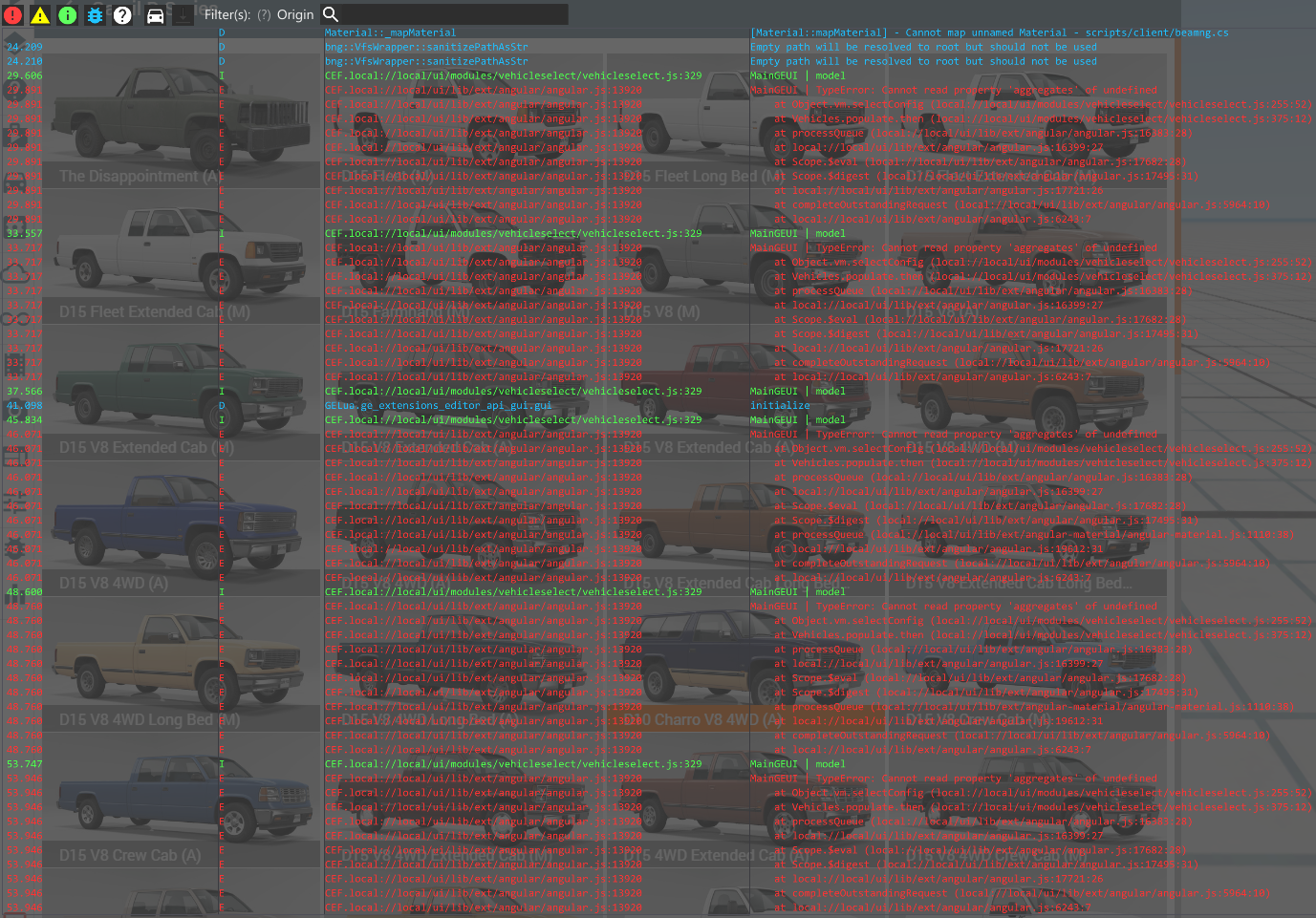This screenshot has width=1316, height=918.
Task: Select the 37.566 timestamp log row
Action: click(x=658, y=391)
